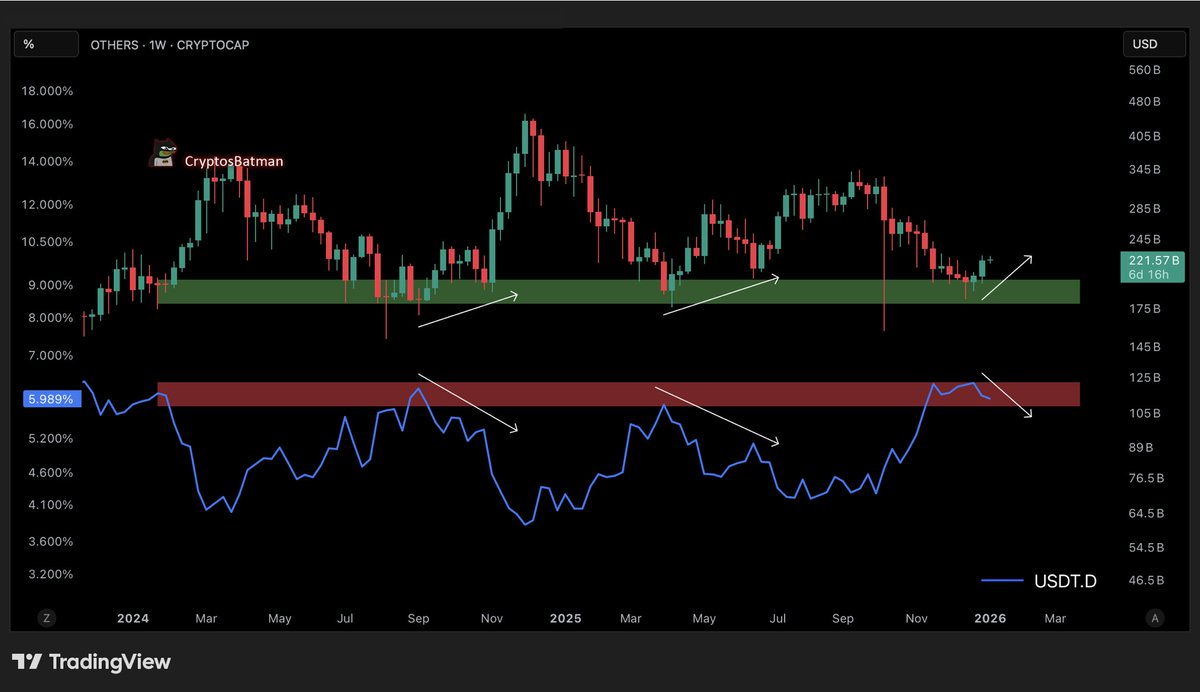Toggle the USD currency display mode
This screenshot has width=1200, height=692.
point(1154,43)
